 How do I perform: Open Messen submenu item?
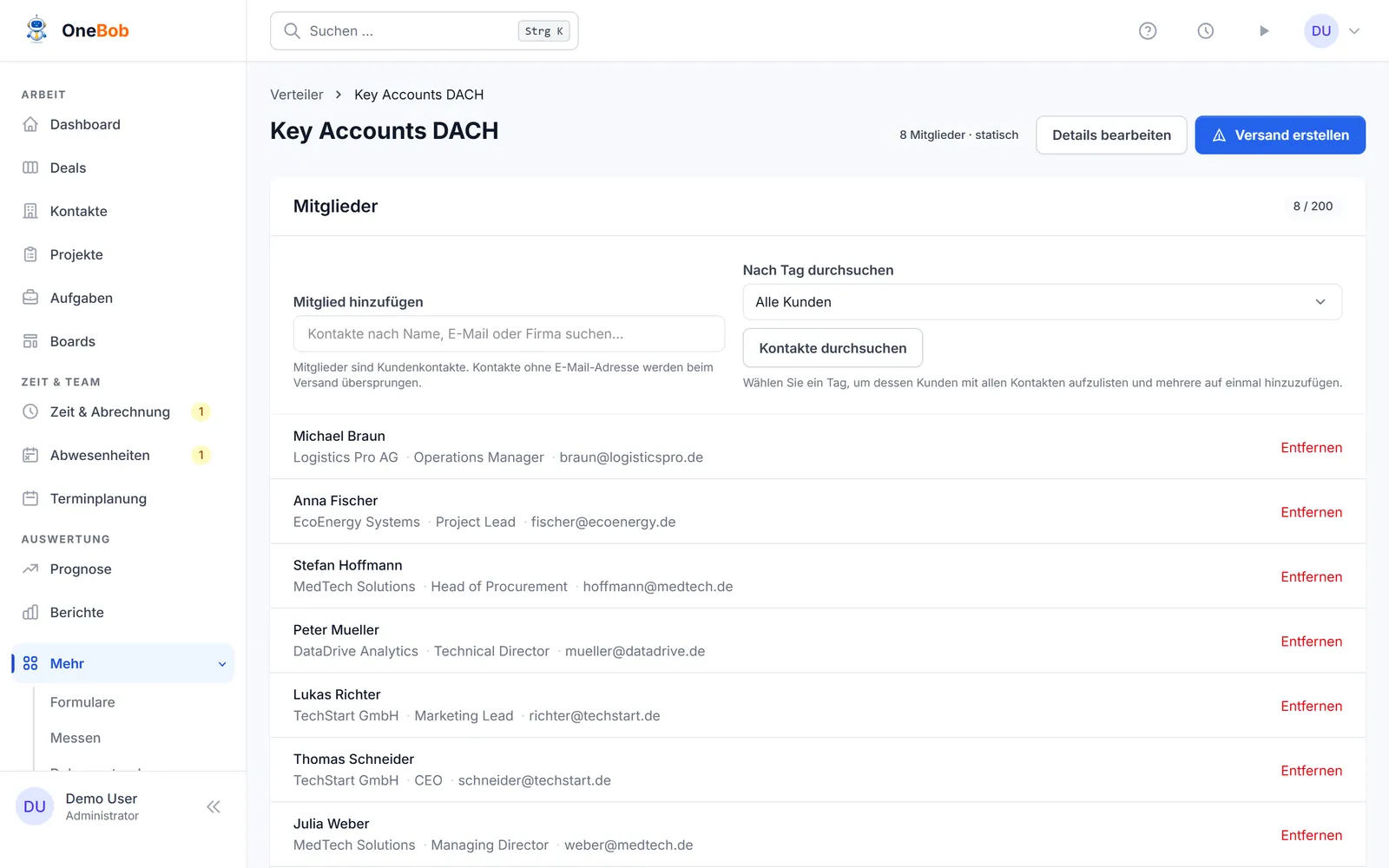[x=76, y=738]
